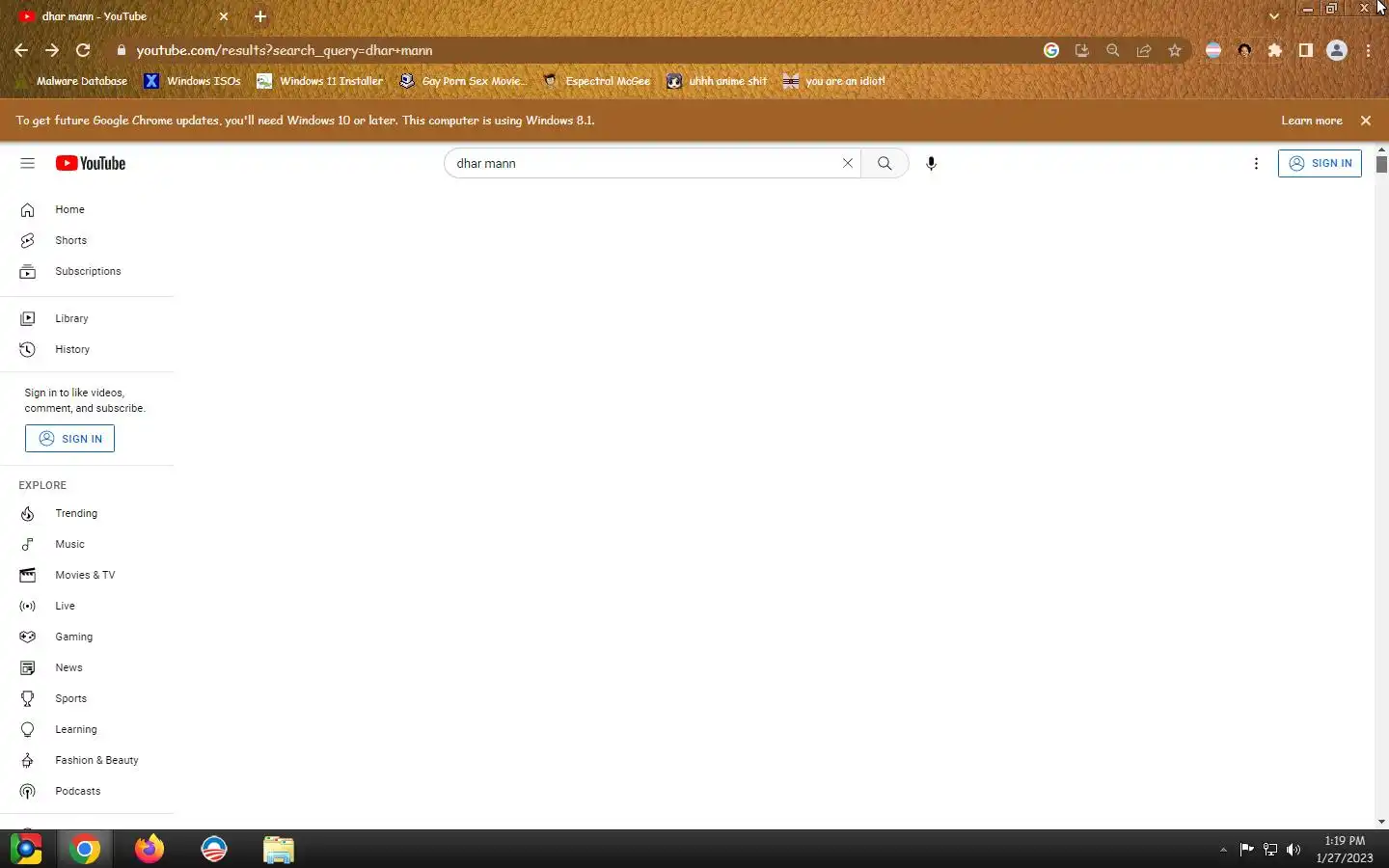This screenshot has height=868, width=1389.
Task: Click the browser forward arrow
Action: coord(52,50)
